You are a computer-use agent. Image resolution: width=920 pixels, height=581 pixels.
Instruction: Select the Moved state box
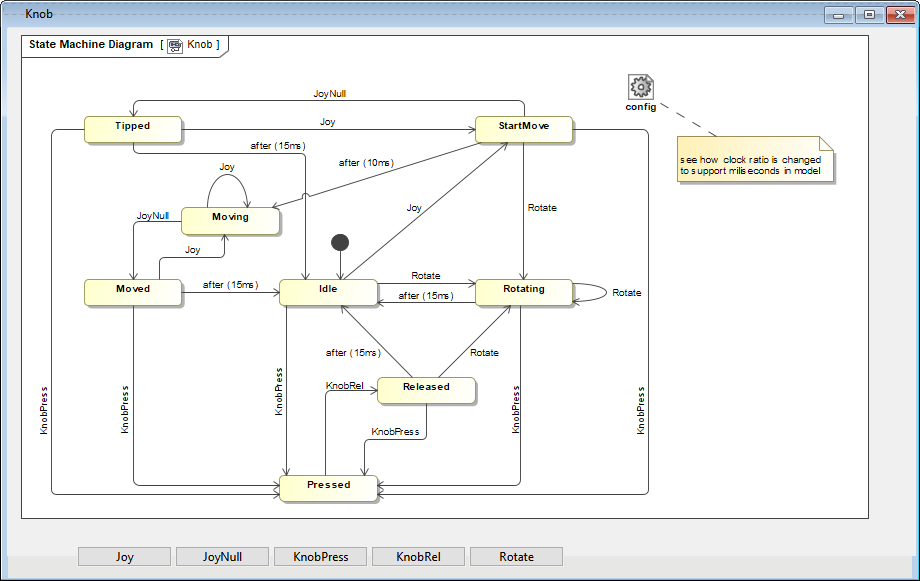click(132, 290)
